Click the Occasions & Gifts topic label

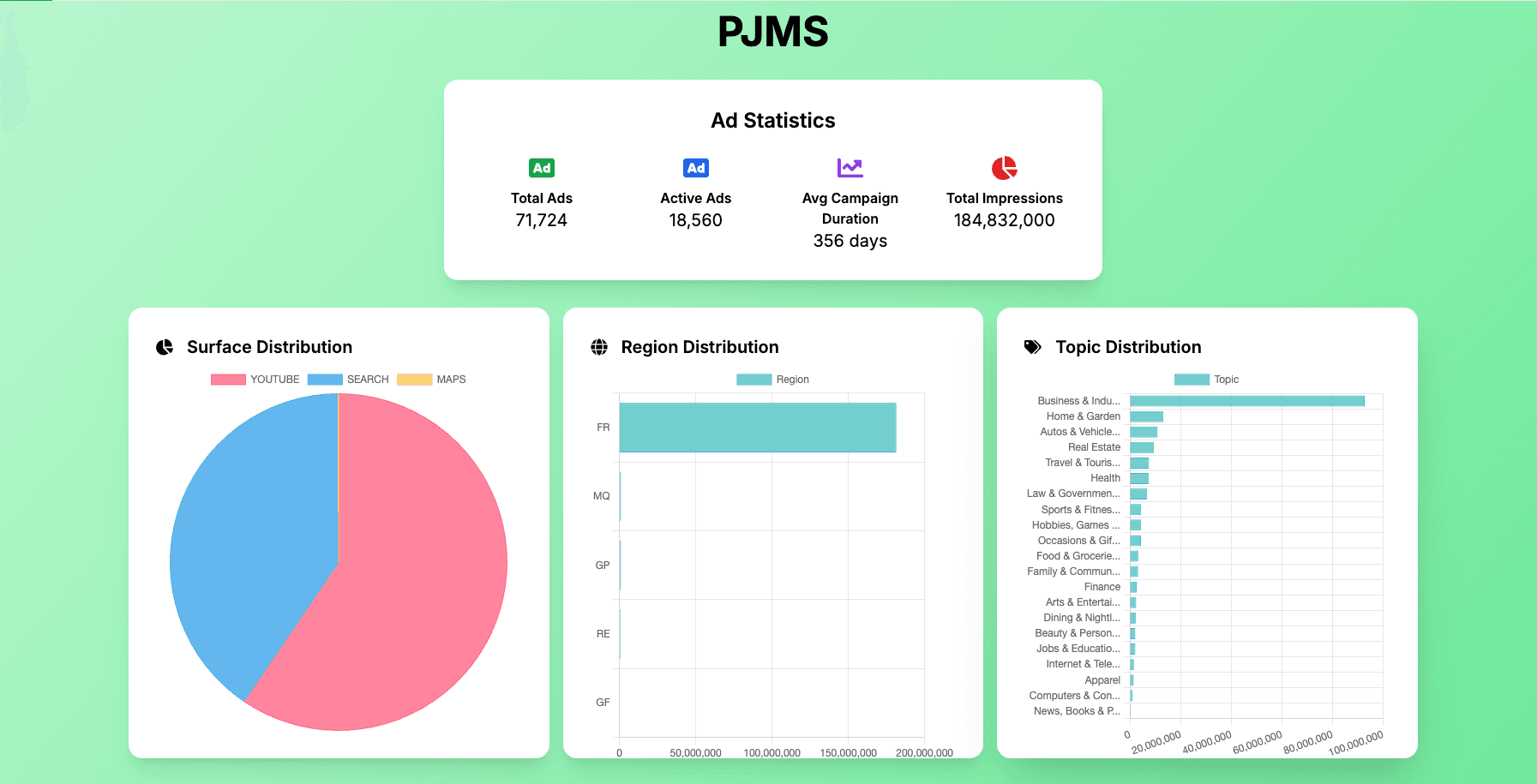(x=1079, y=541)
